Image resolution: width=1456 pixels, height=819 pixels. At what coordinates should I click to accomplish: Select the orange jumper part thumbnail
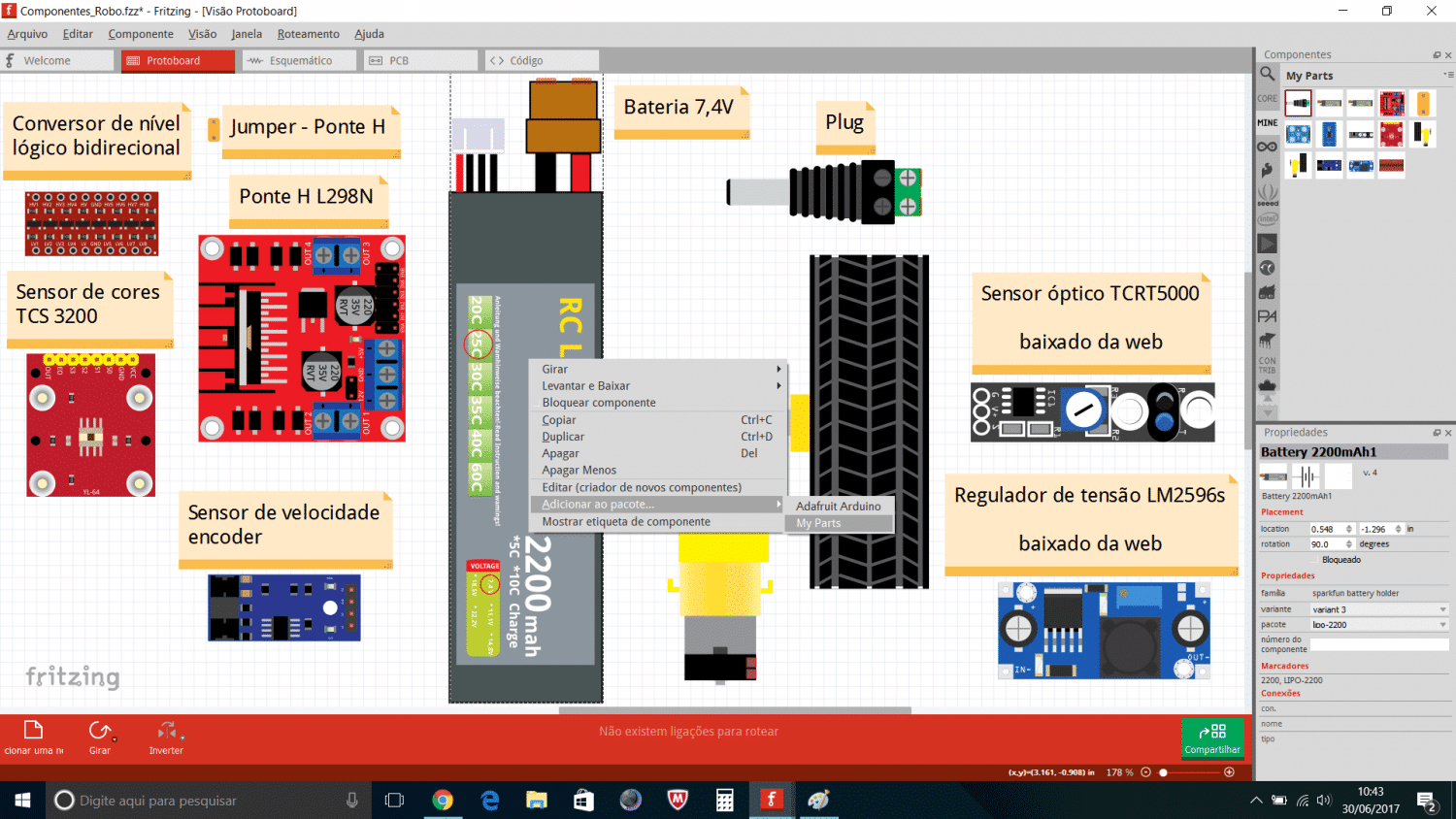(x=1423, y=103)
